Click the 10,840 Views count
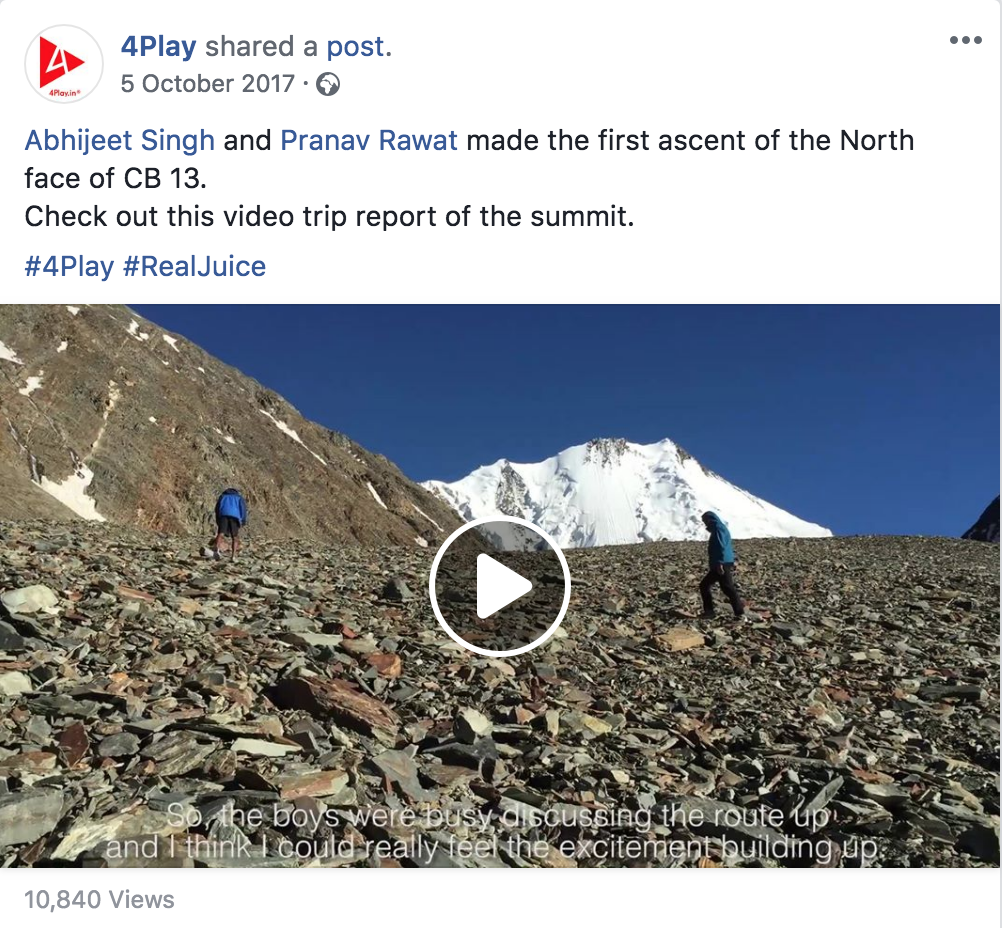Viewport: 1002px width, 928px height. pos(99,900)
